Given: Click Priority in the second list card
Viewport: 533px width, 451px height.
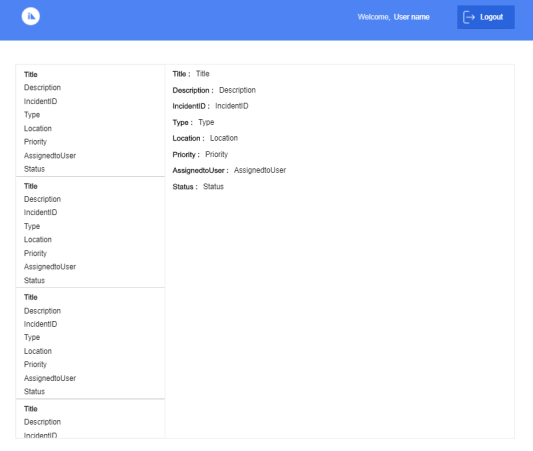Looking at the screenshot, I should (35, 254).
